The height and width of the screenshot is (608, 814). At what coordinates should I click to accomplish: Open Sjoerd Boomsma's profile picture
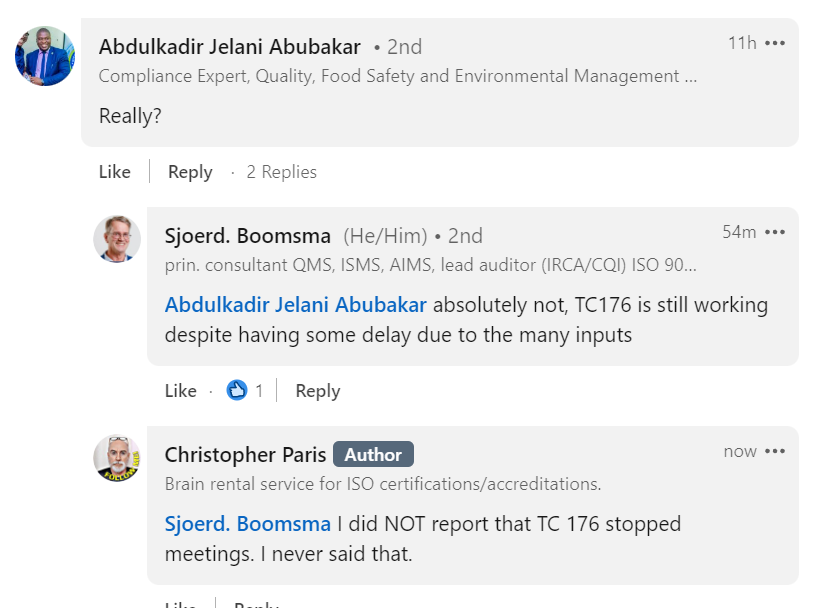pos(117,239)
